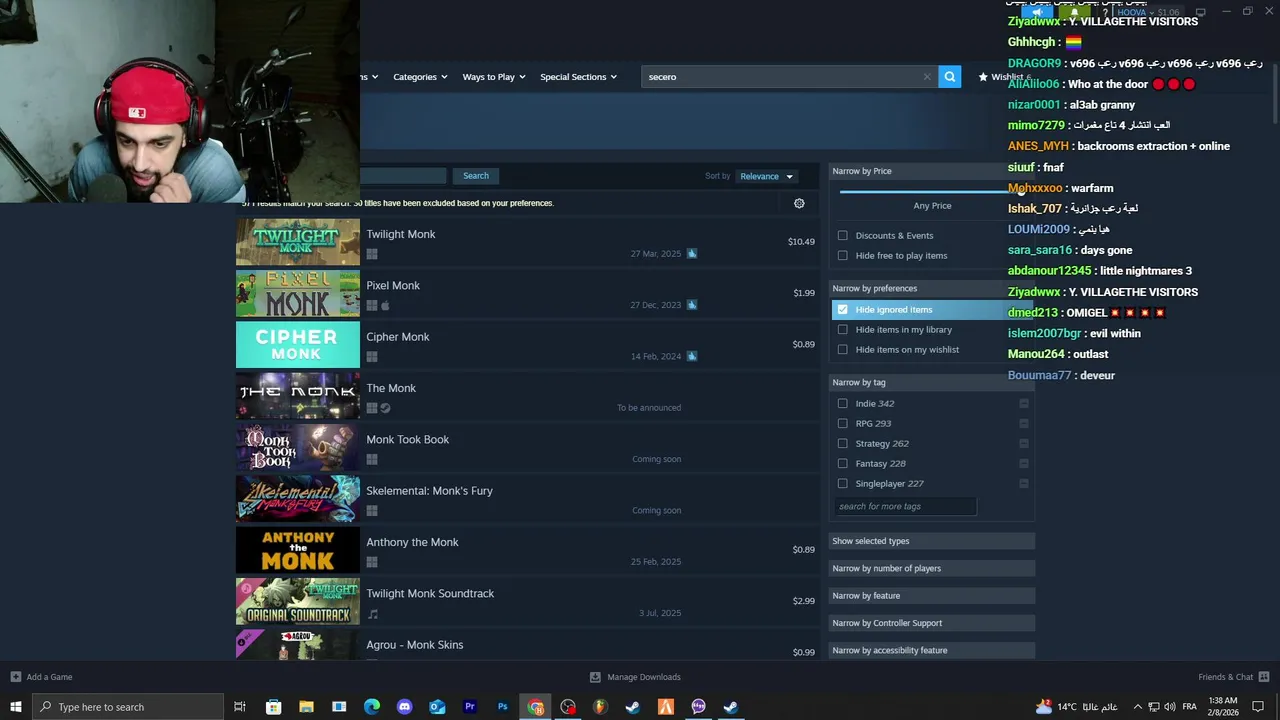Open Microsoft Store from the taskbar
This screenshot has width=1280, height=720.
click(273, 707)
